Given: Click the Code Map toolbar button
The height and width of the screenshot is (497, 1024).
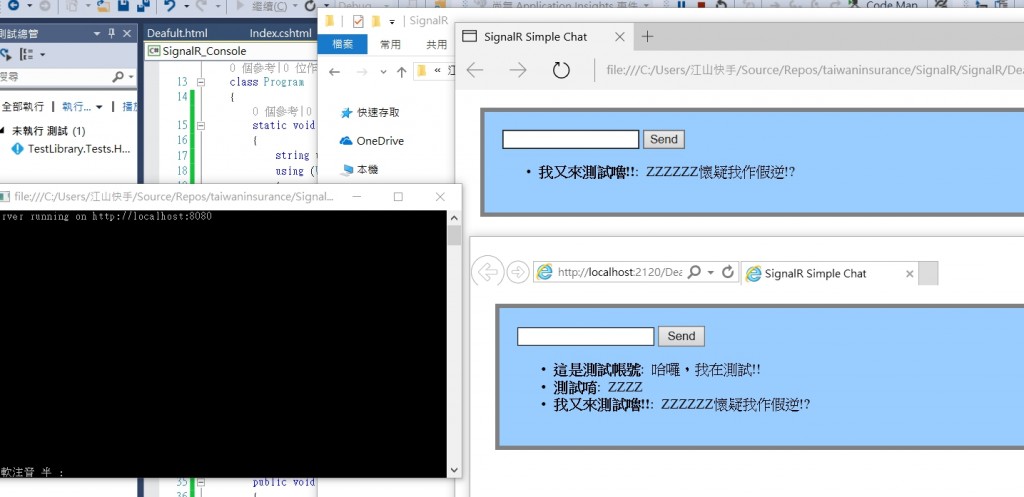Looking at the screenshot, I should tap(884, 5).
